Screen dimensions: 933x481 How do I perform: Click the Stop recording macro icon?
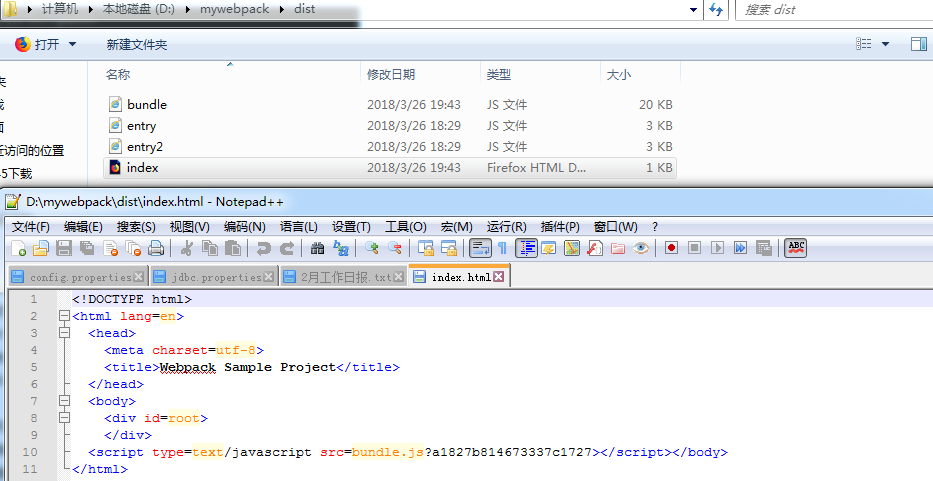[694, 248]
